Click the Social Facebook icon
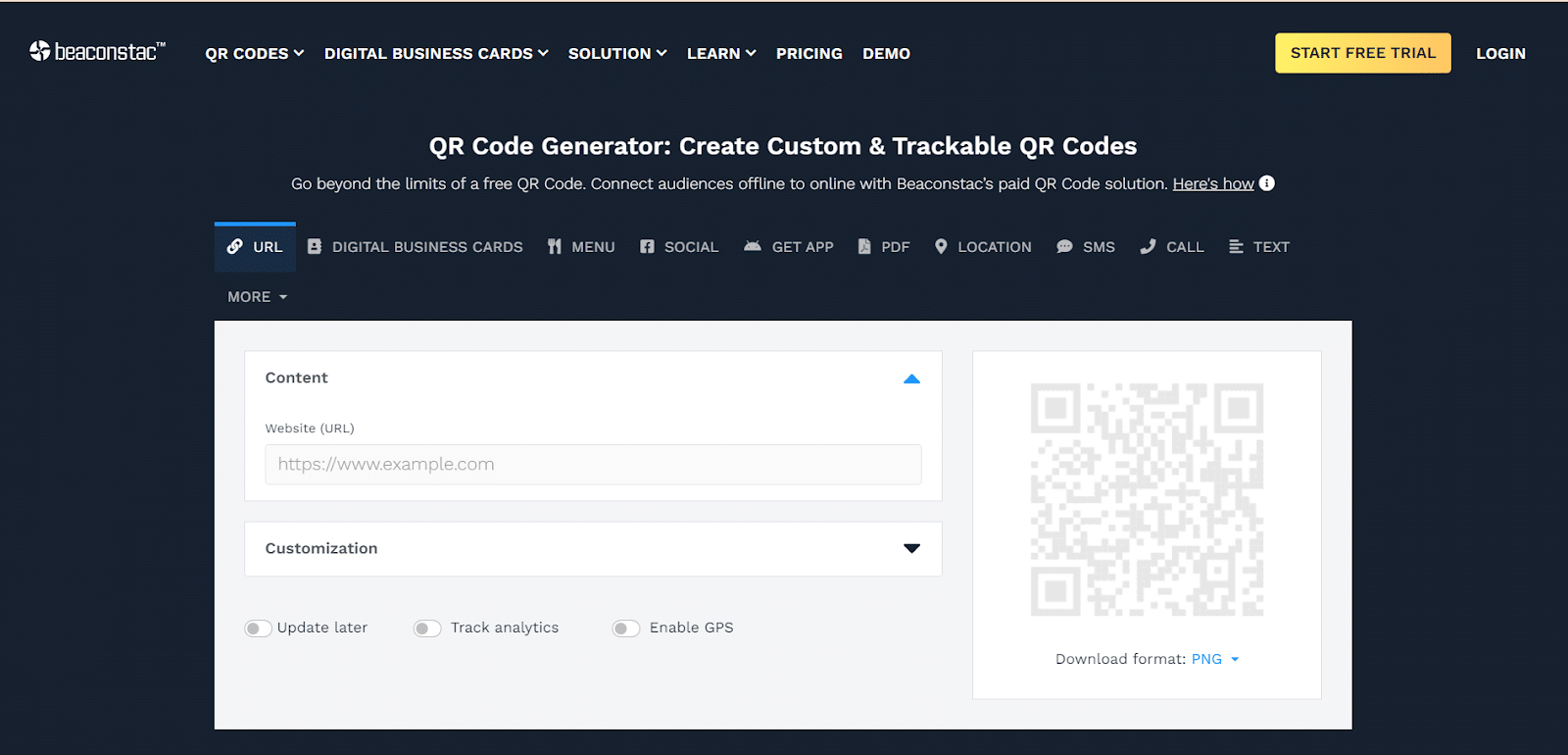Image resolution: width=1568 pixels, height=755 pixels. (647, 247)
